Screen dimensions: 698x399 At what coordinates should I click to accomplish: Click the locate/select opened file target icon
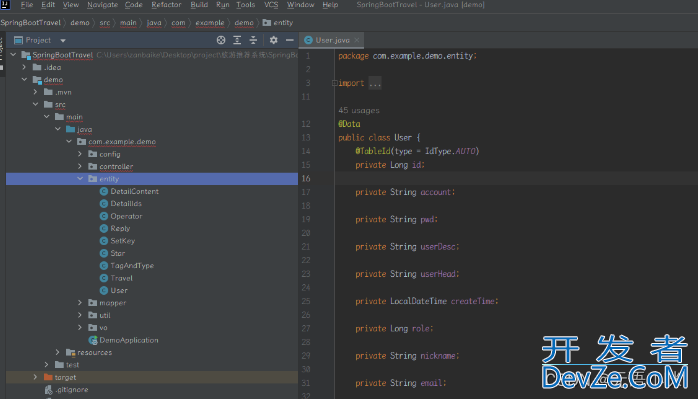[221, 40]
